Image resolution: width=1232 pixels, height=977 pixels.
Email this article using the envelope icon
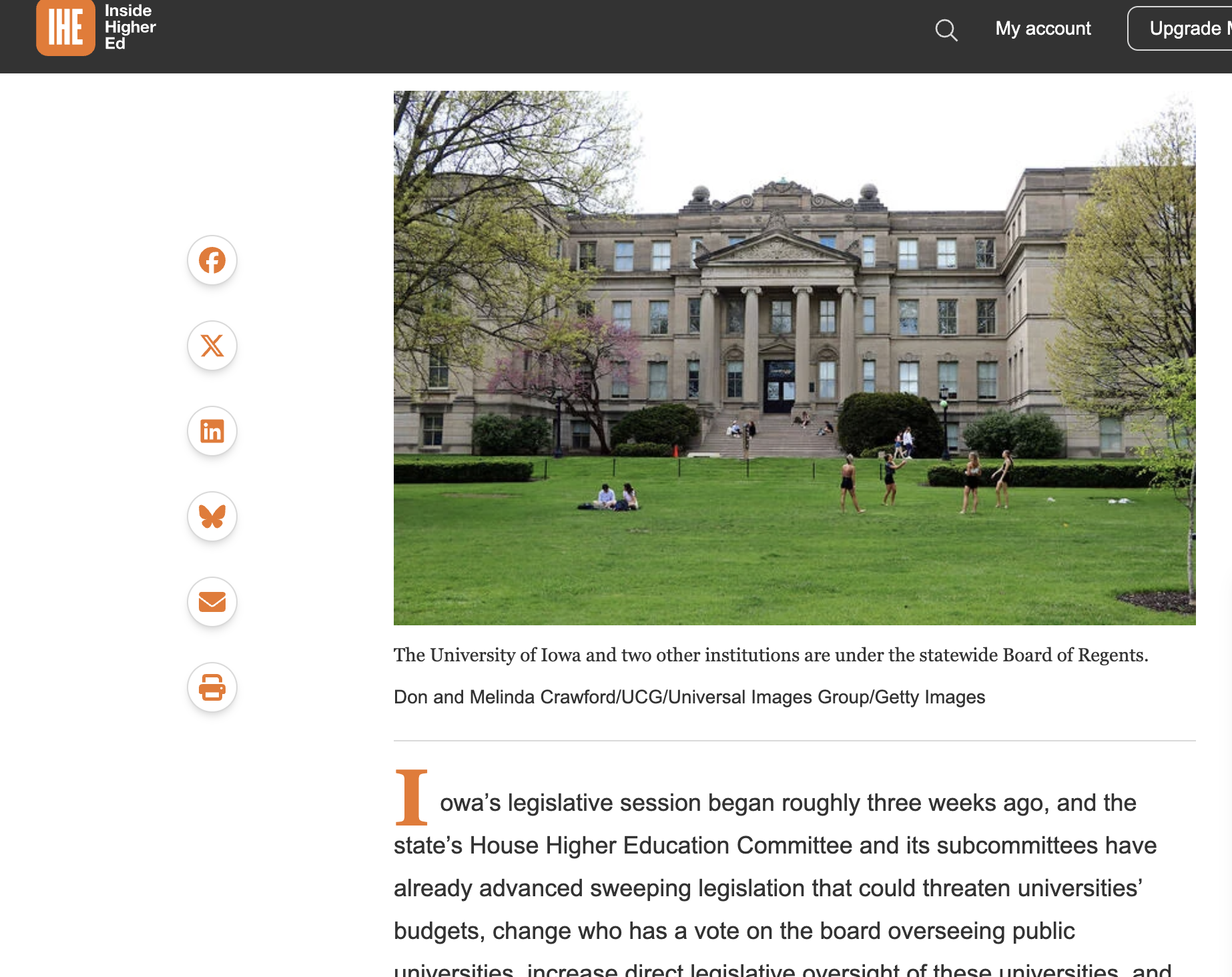pyautogui.click(x=212, y=601)
